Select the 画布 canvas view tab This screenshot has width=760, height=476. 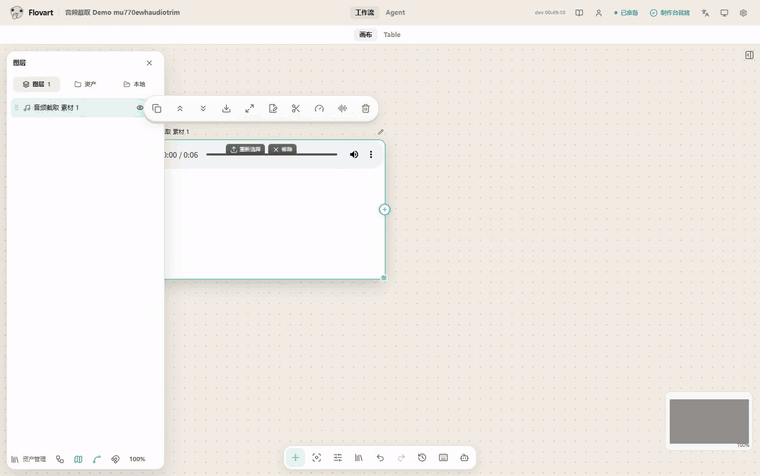tap(365, 34)
